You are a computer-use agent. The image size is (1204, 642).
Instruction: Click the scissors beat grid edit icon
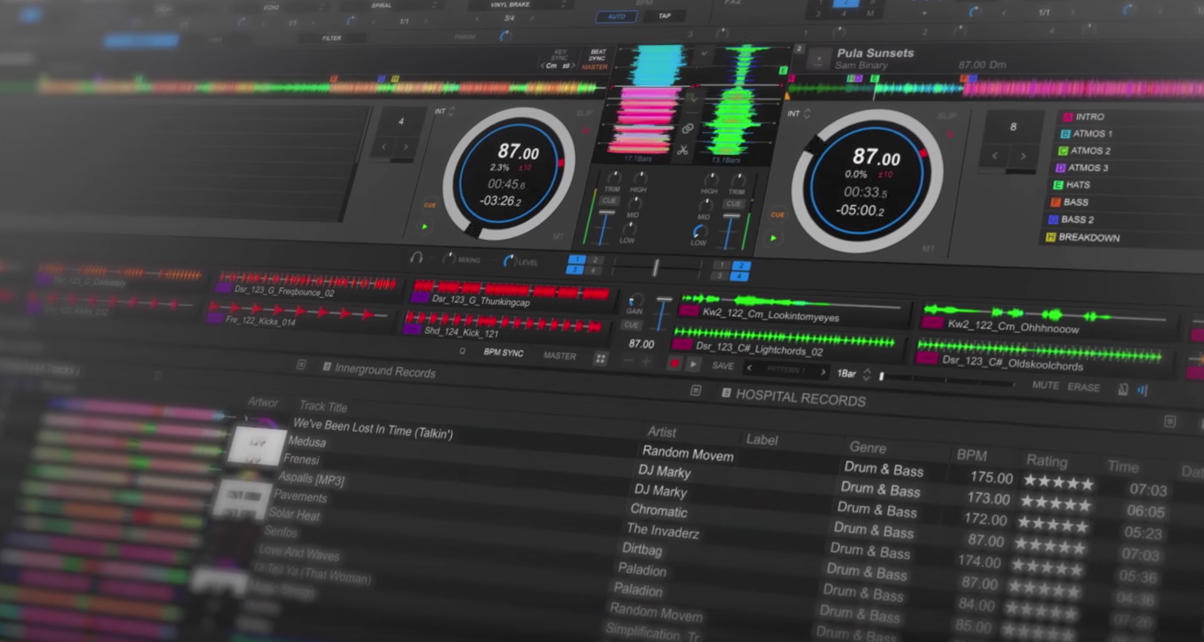684,150
